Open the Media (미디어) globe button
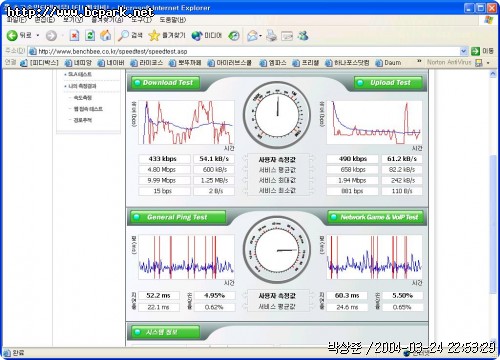500x360 pixels. coord(206,35)
